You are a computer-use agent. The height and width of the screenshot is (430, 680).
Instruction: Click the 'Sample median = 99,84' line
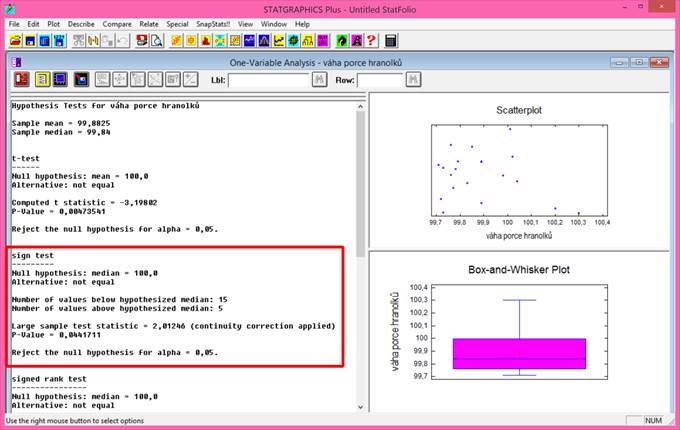tap(61, 132)
